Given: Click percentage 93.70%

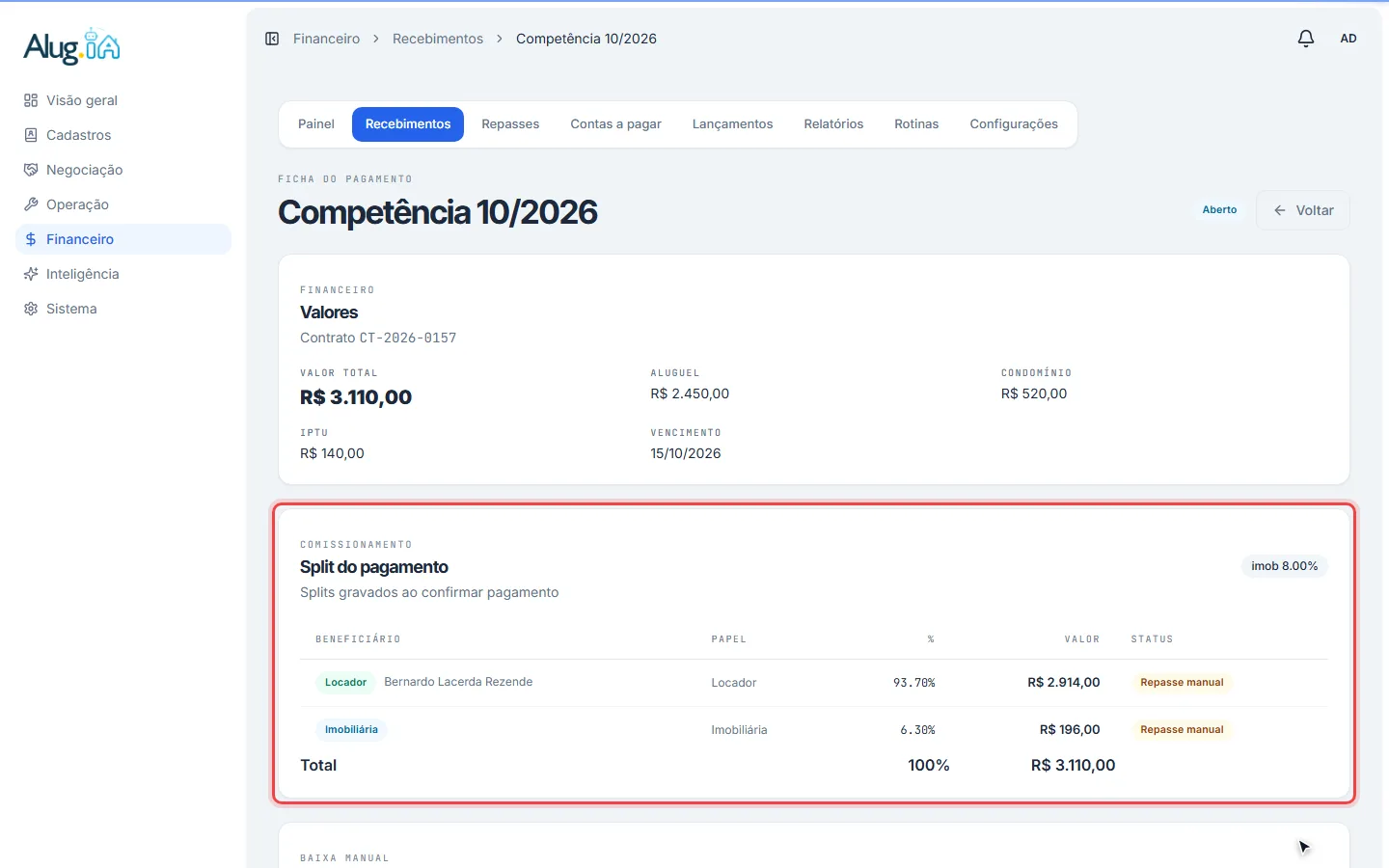Looking at the screenshot, I should (x=914, y=682).
